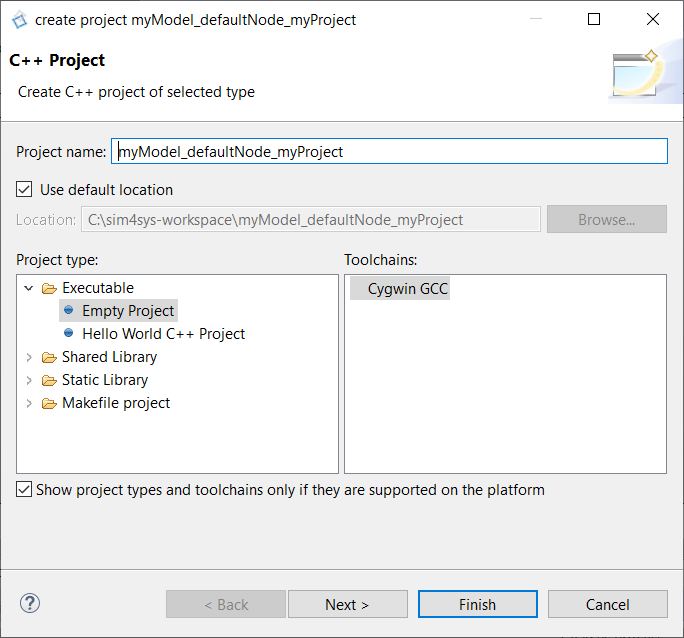This screenshot has height=638, width=684.
Task: Expand the Static Library node
Action: click(29, 380)
